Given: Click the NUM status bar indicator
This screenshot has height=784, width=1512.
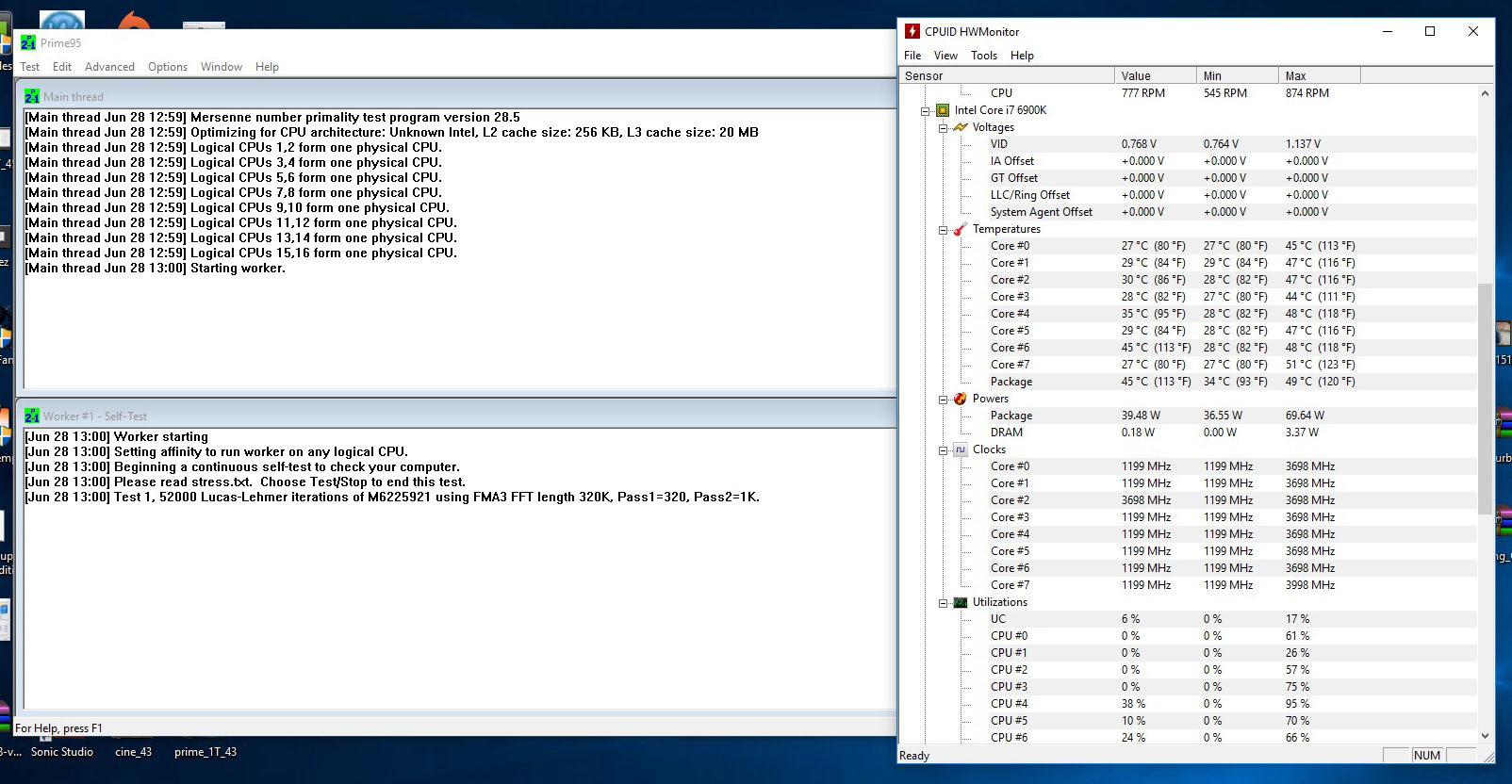Looking at the screenshot, I should [x=1427, y=756].
